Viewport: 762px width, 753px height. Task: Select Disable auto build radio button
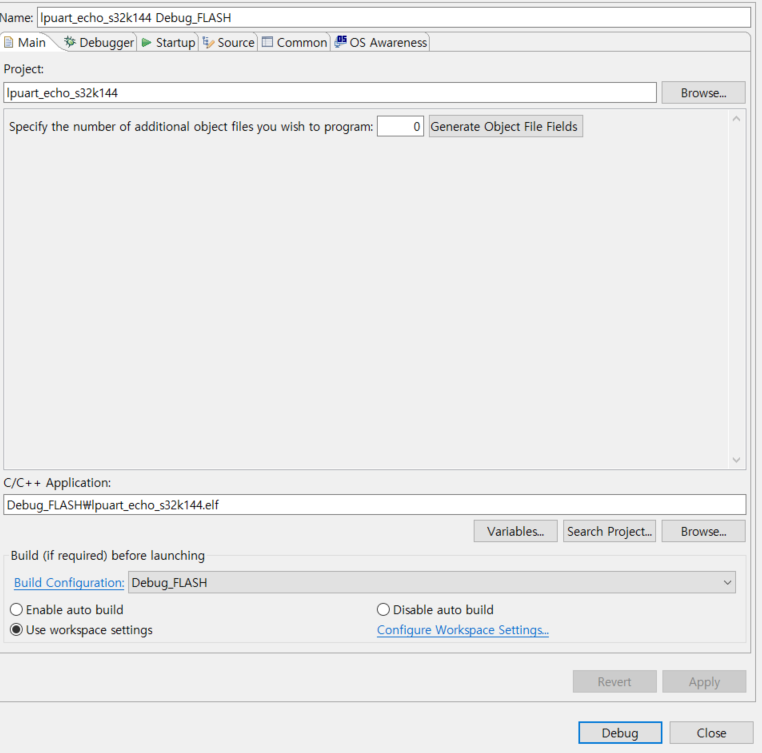coord(383,610)
